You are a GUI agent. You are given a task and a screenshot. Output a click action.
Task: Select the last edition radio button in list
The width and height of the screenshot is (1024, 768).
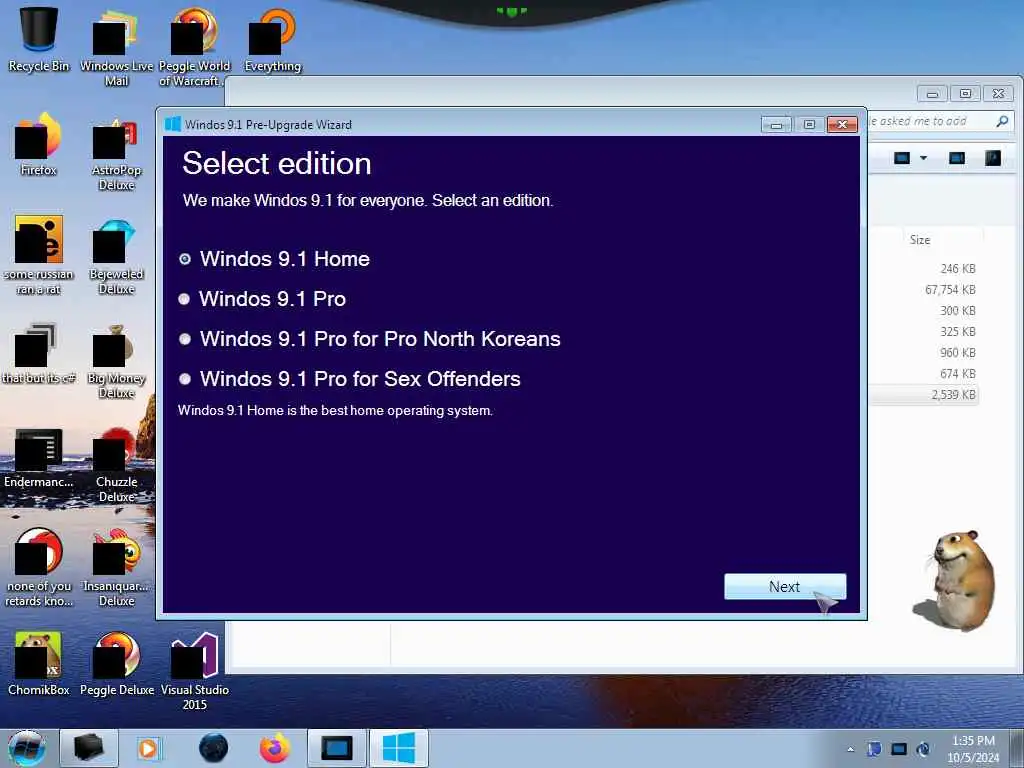click(x=185, y=379)
